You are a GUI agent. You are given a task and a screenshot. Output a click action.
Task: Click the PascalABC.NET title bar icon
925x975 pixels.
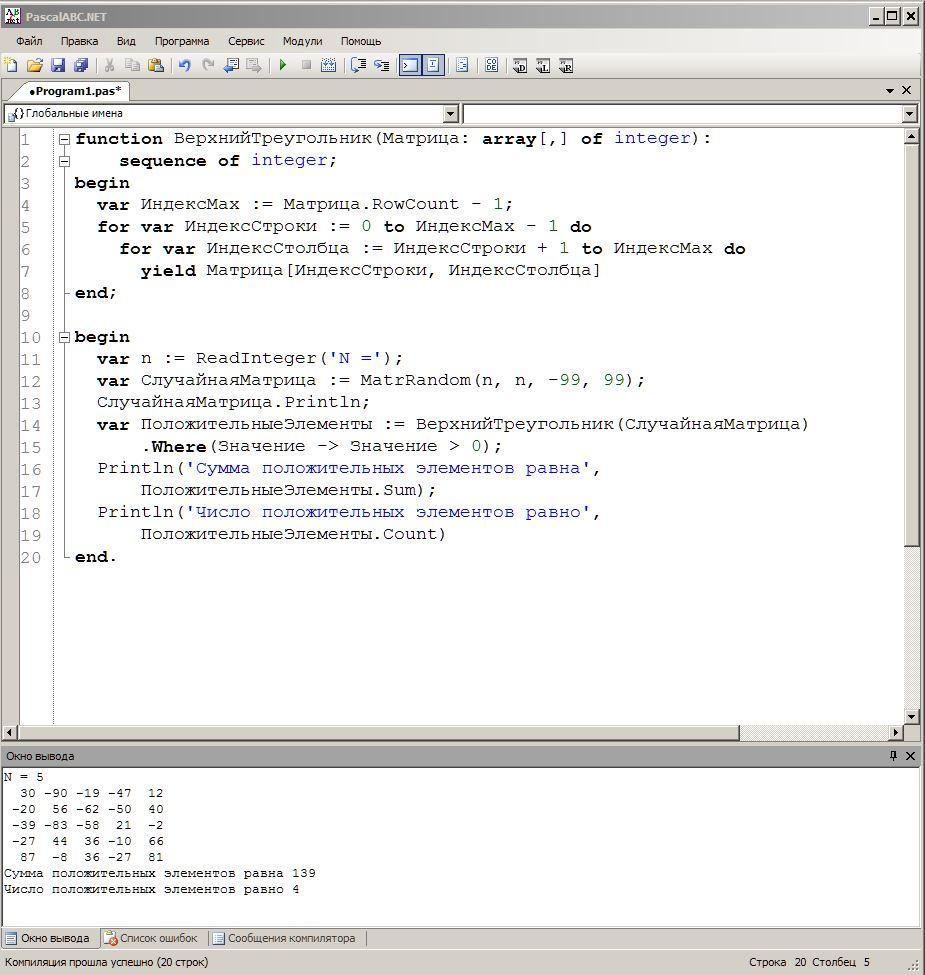coord(12,16)
